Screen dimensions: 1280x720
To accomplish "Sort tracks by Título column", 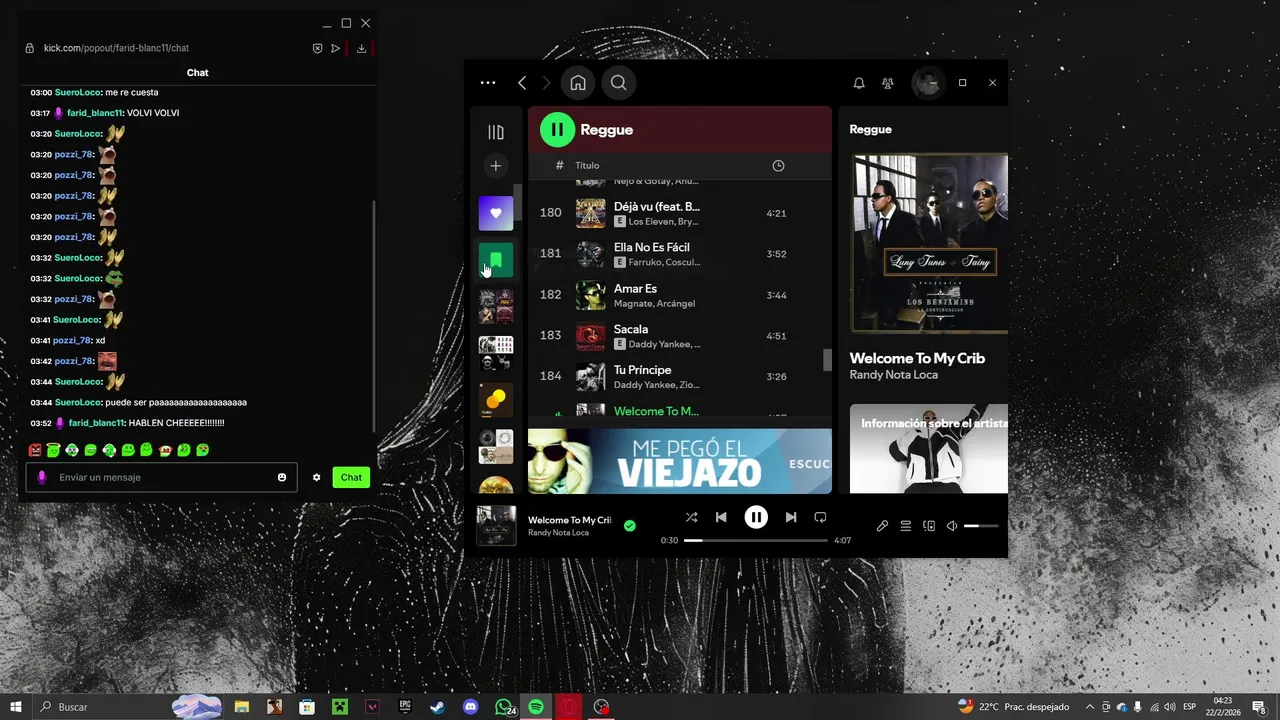I will point(587,165).
